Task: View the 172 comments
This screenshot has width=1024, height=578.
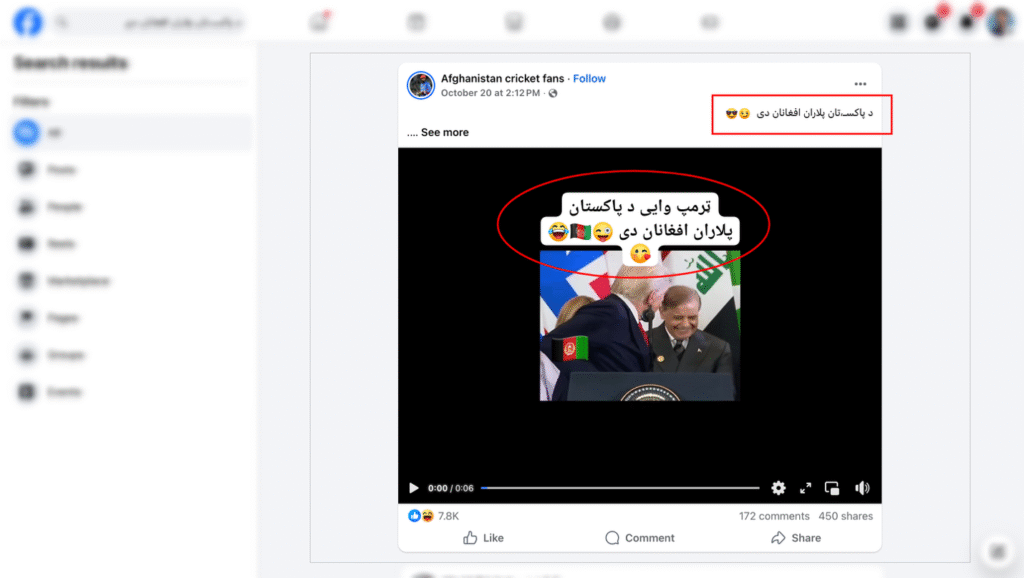Action: 774,516
